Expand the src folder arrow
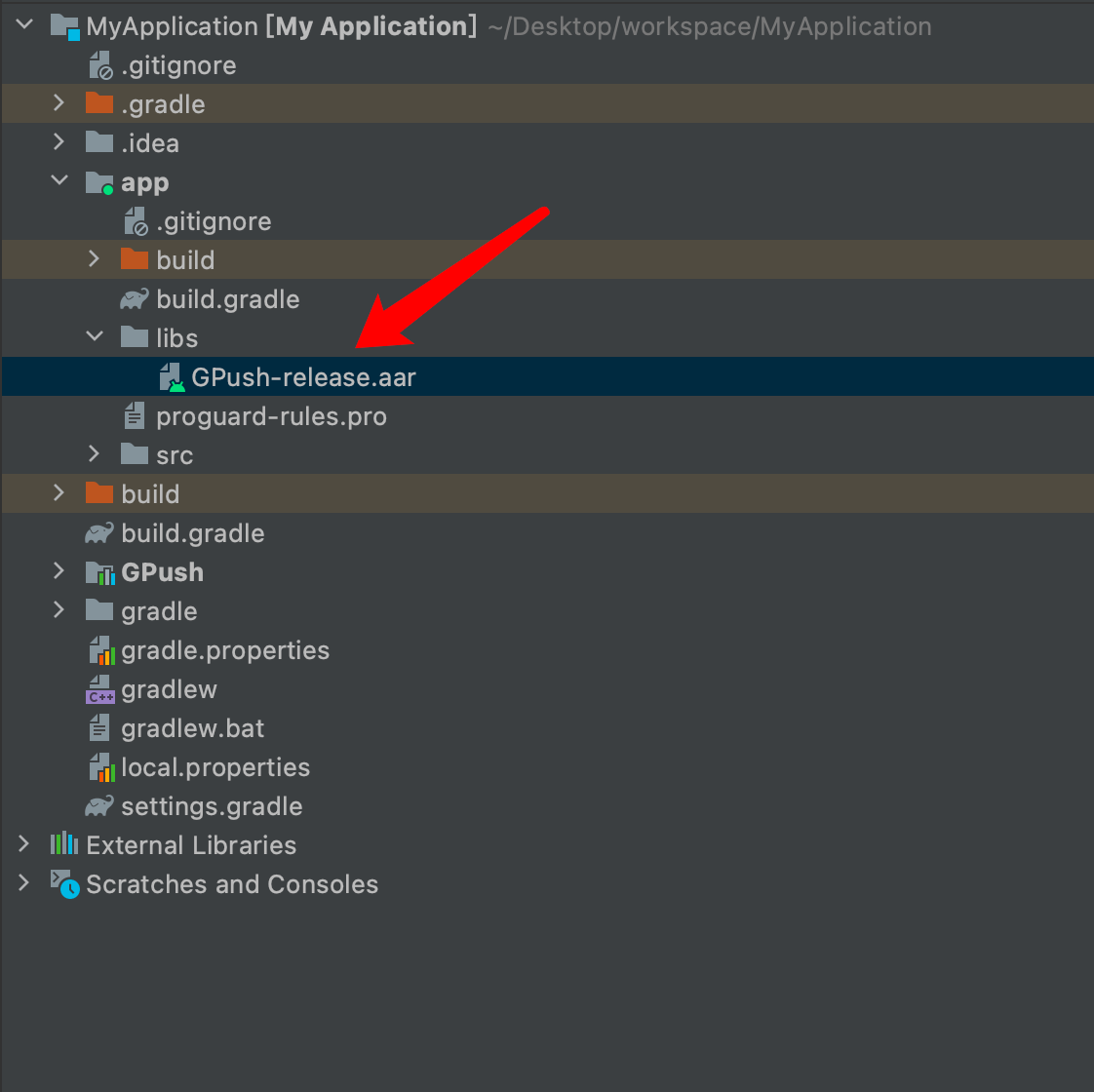 click(x=95, y=454)
